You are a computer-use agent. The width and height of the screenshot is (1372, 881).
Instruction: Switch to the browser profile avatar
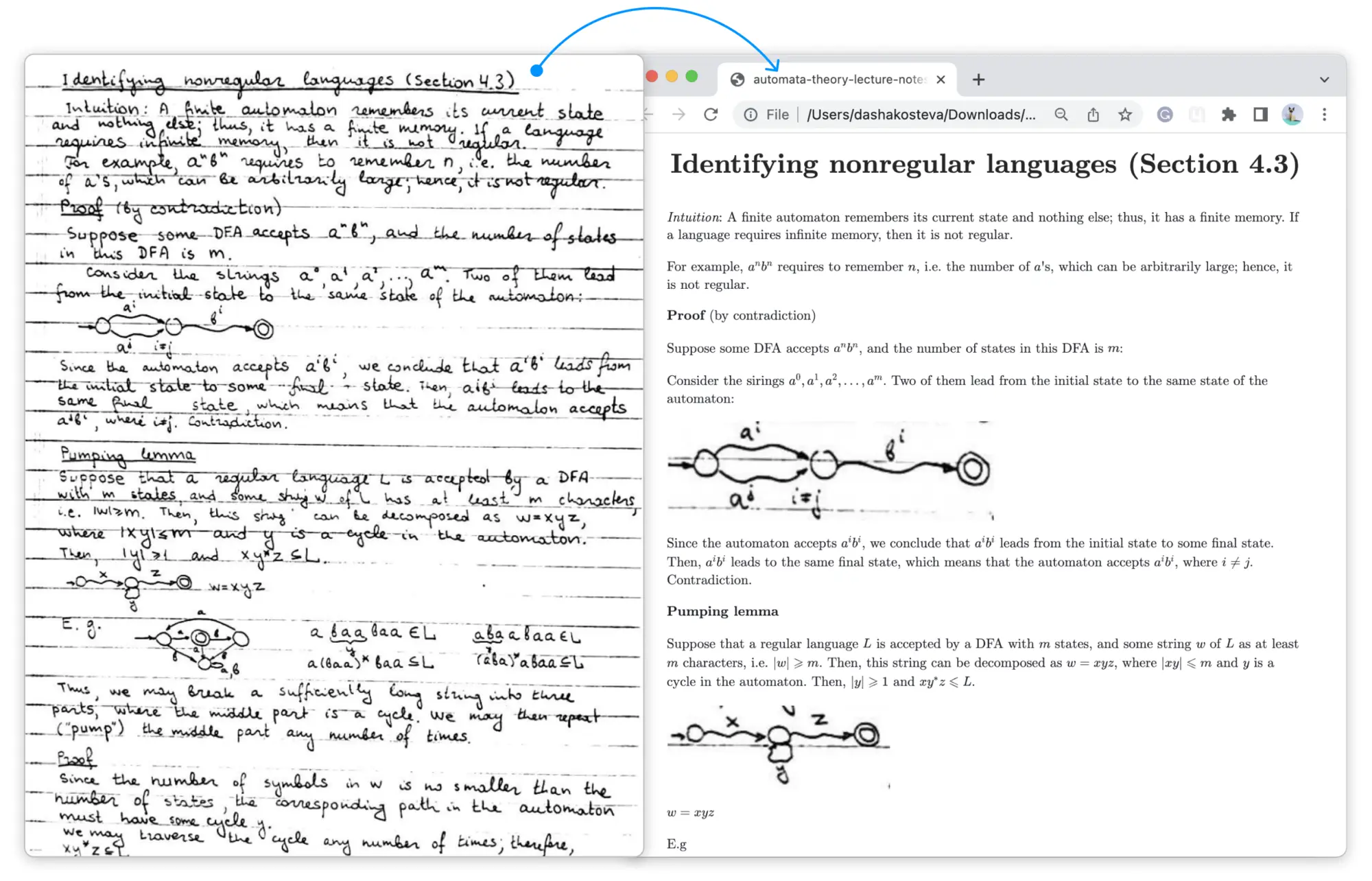(x=1292, y=115)
